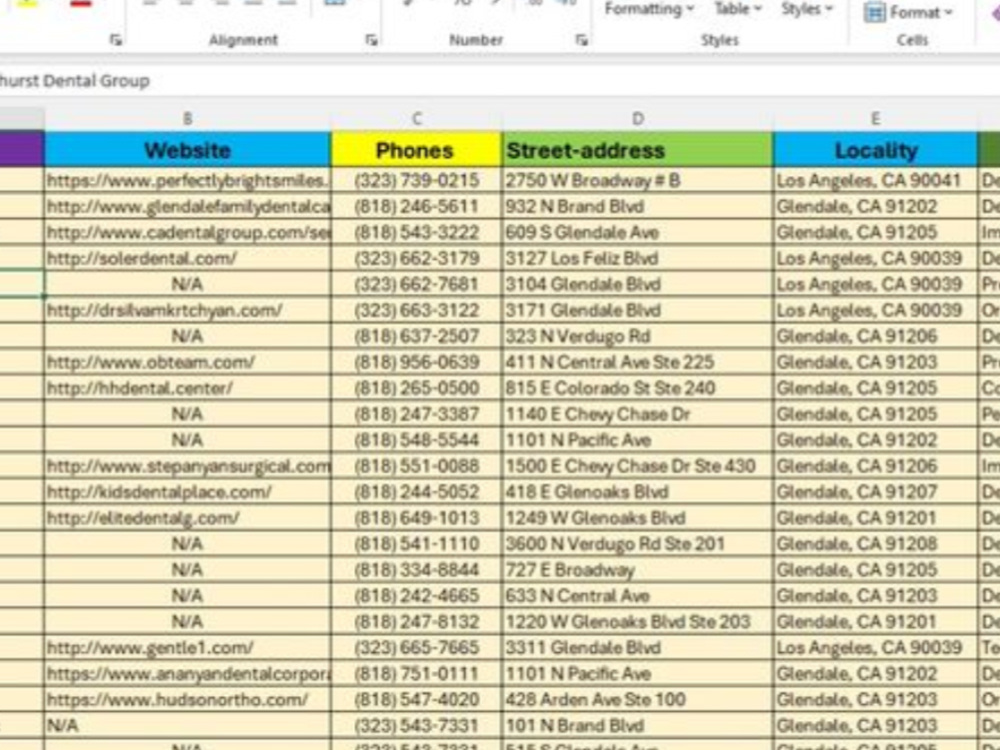Screen dimensions: 1000x750
Task: Select N/A website cell beside (323) 662-7681
Action: point(188,284)
